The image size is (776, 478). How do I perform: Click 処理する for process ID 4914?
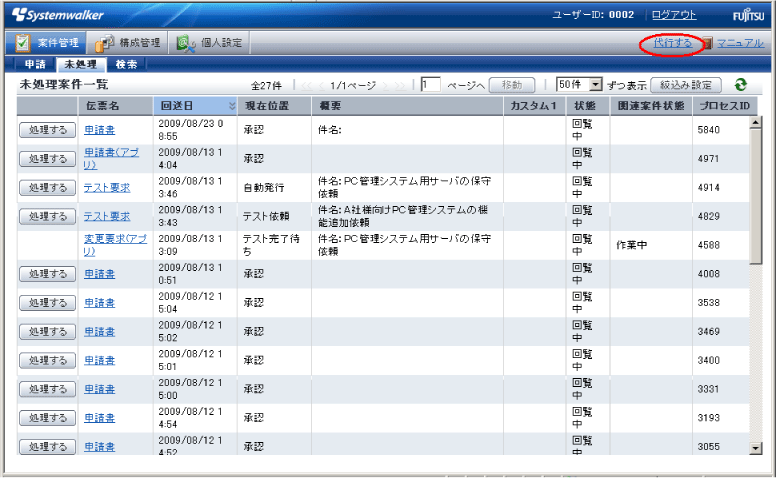[x=48, y=188]
